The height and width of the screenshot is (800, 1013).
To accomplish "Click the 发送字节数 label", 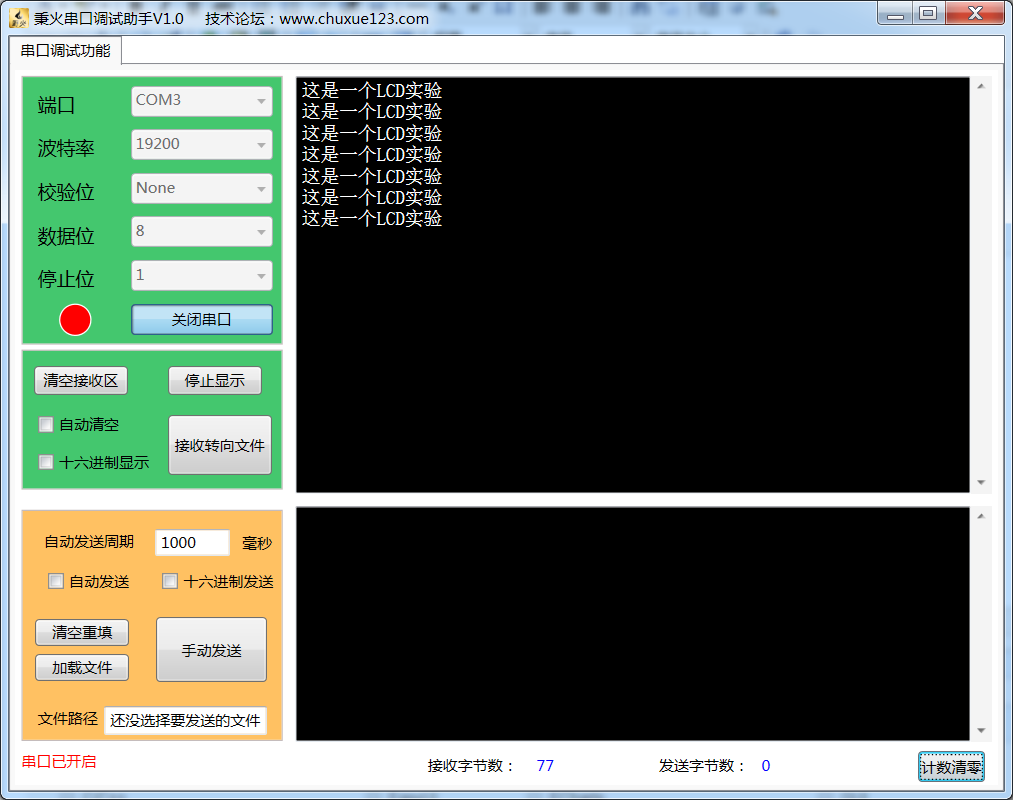I will click(x=702, y=766).
